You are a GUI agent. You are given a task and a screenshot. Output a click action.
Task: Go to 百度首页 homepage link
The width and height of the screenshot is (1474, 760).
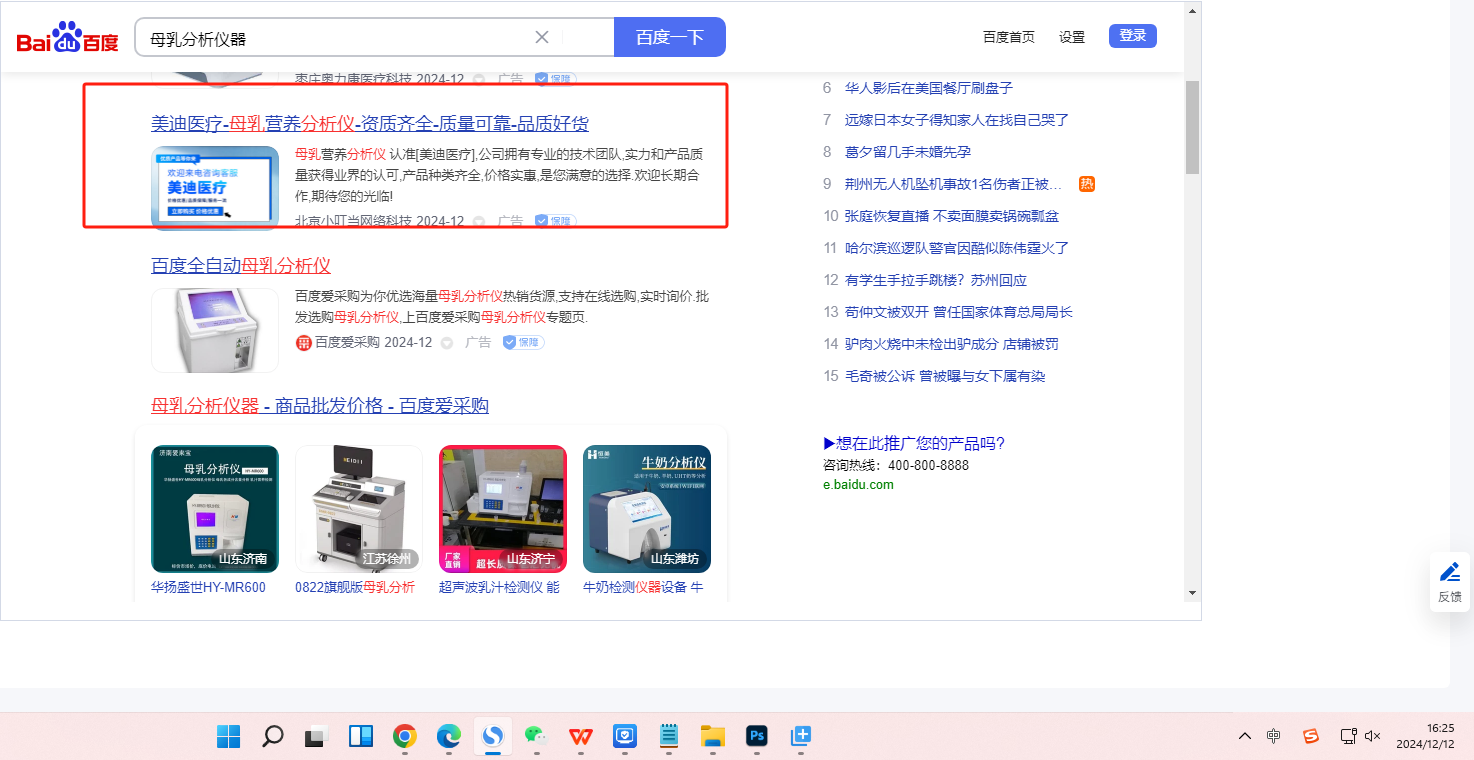point(1009,37)
